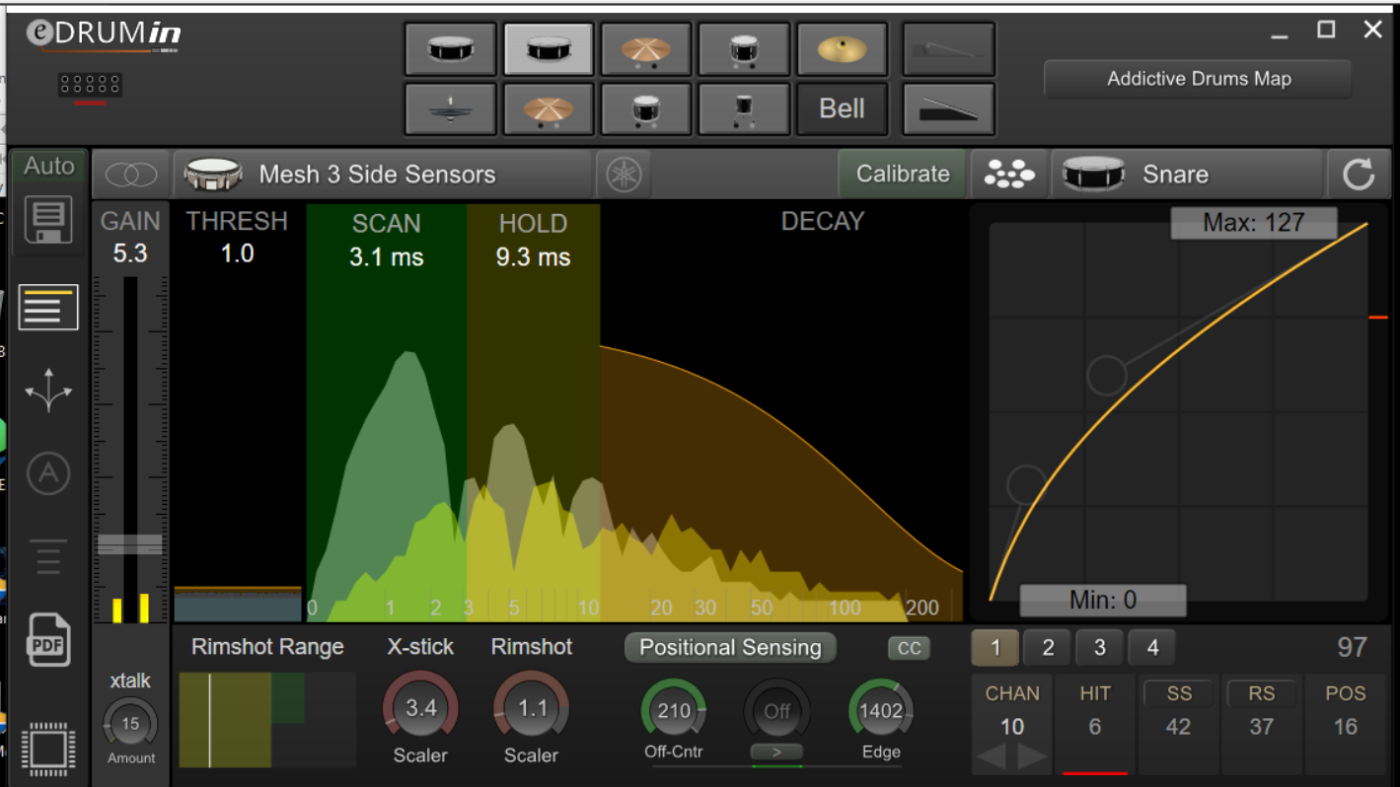Open the Snare instrument dropdown
Viewport: 1400px width, 787px height.
(1187, 174)
